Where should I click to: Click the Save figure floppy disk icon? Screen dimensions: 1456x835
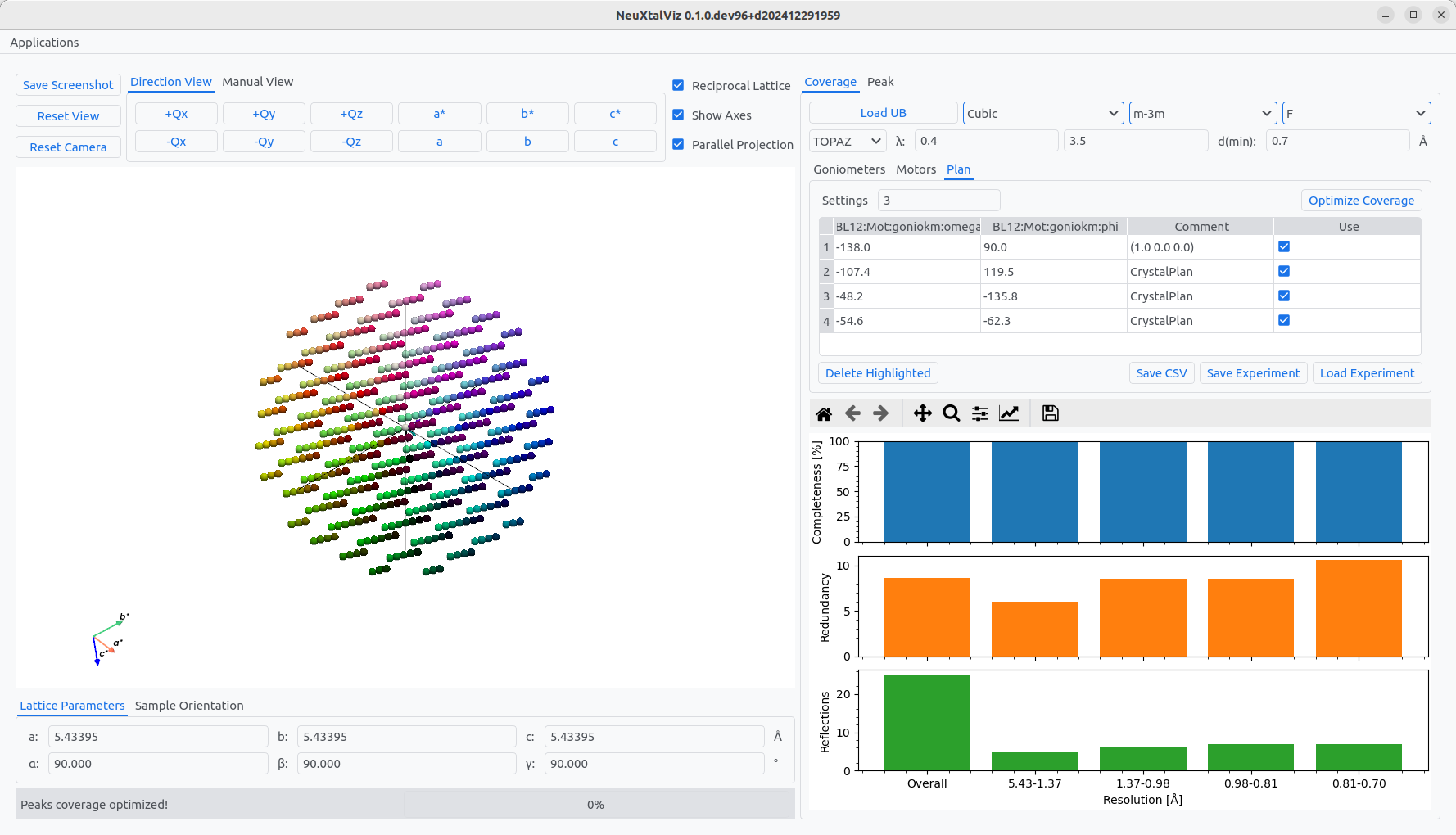pyautogui.click(x=1050, y=413)
